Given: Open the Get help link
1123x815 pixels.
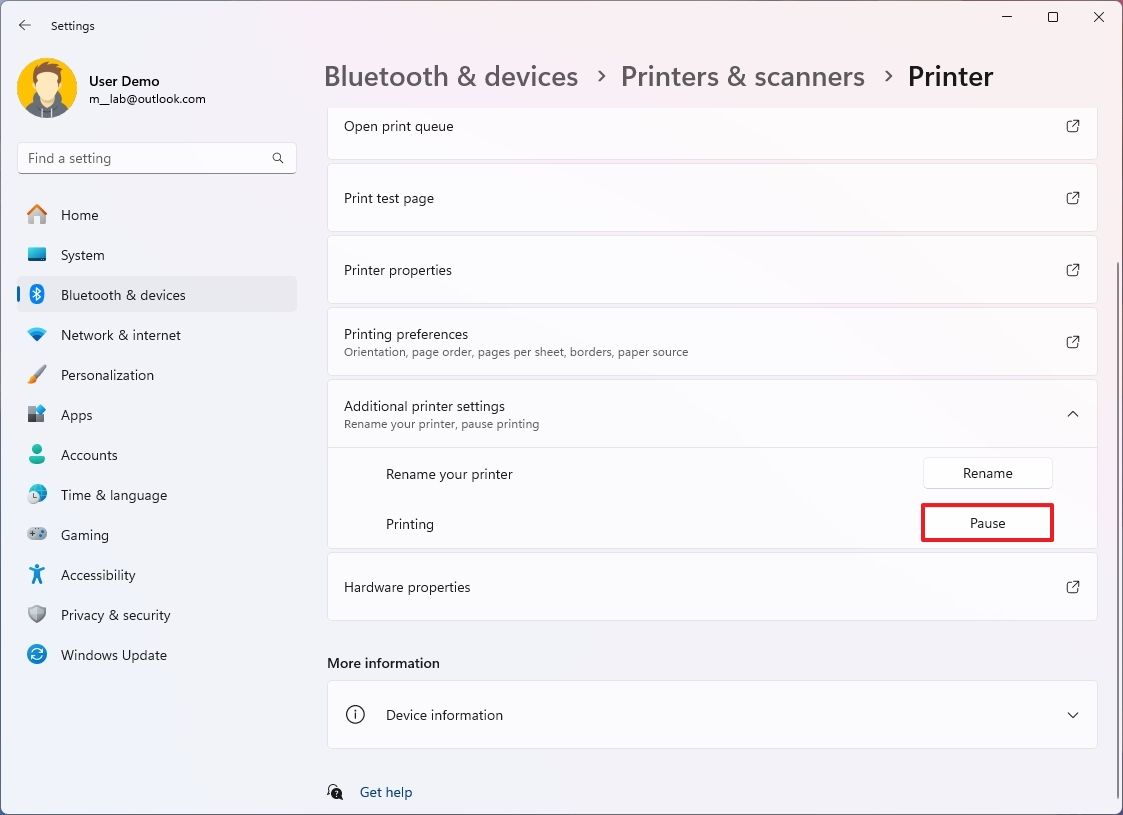Looking at the screenshot, I should pos(386,792).
